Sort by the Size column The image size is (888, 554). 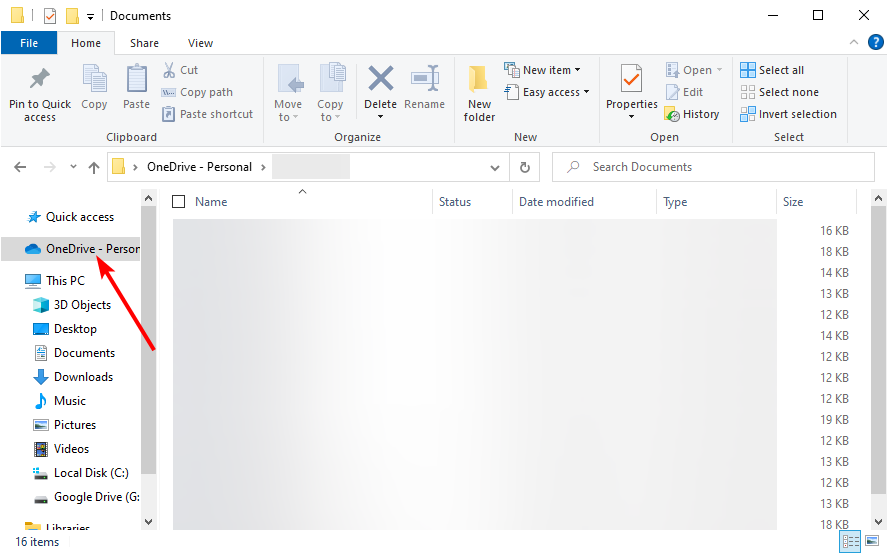[793, 202]
